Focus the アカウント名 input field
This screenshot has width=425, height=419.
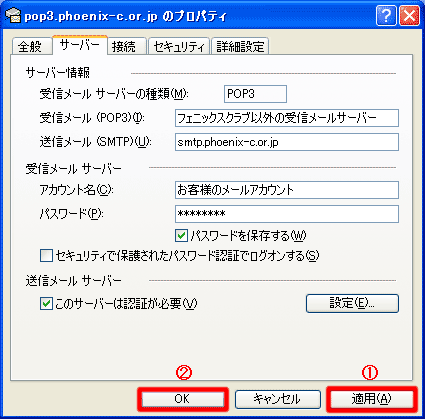click(287, 190)
